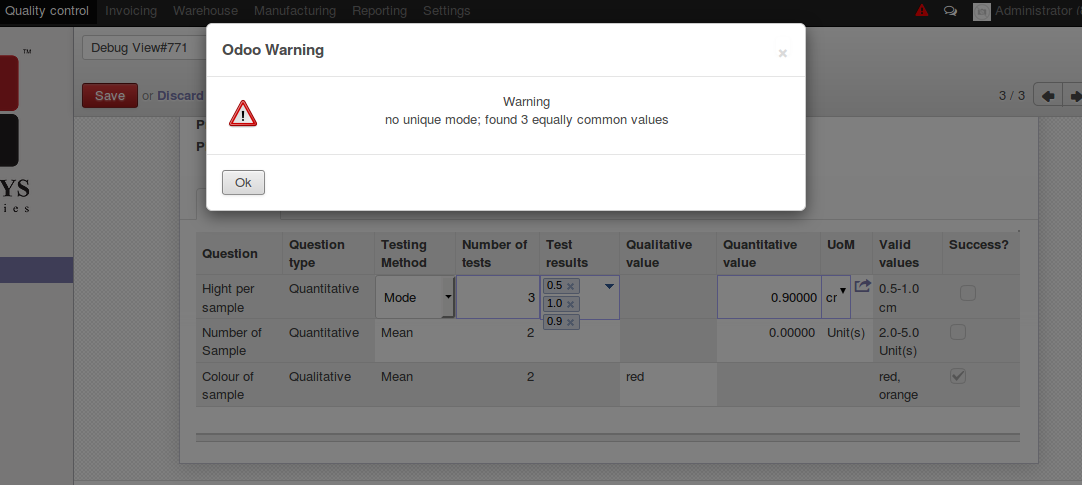1082x485 pixels.
Task: Select the Colour of sample question cell
Action: [x=238, y=385]
